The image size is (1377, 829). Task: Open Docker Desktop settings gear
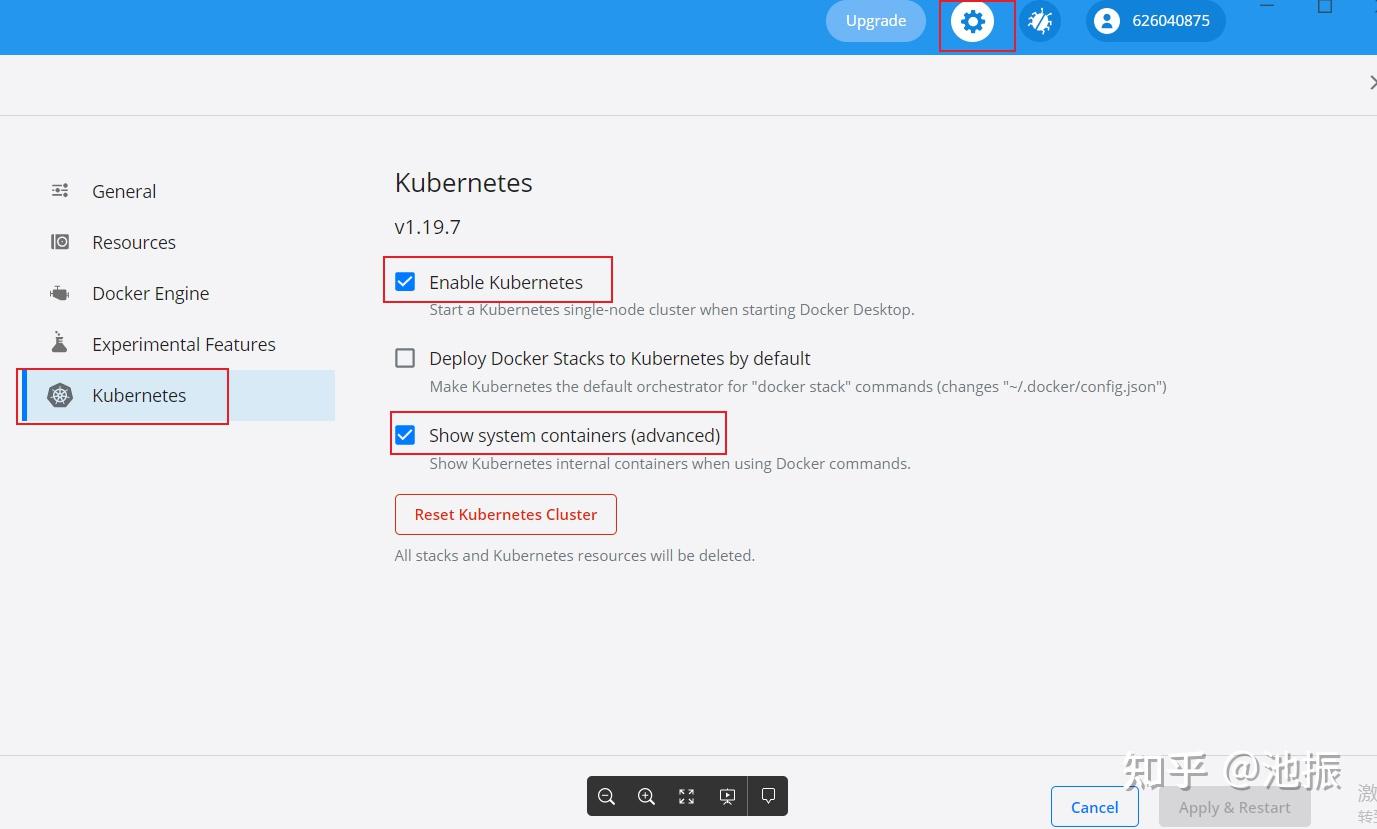973,21
